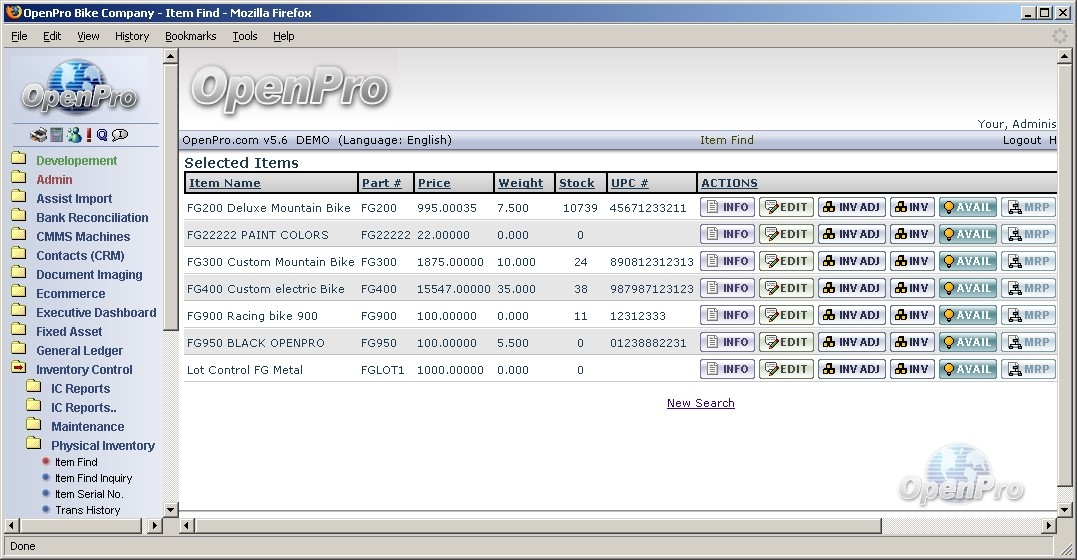The image size is (1077, 560).
Task: Open the Bookmarks menu
Action: (x=190, y=36)
